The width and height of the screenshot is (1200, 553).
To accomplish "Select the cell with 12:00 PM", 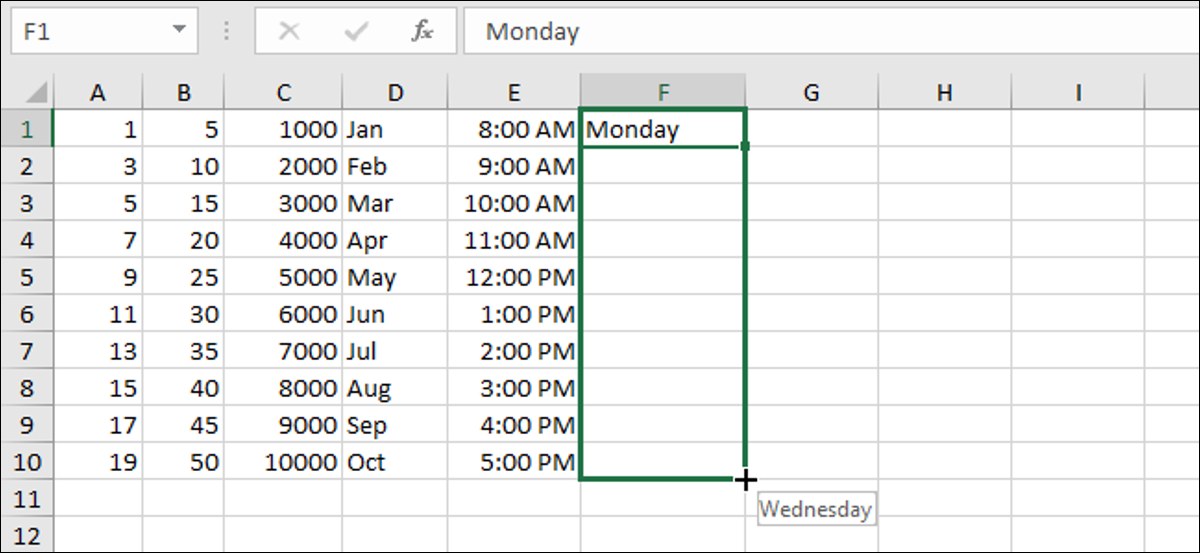I will coord(514,277).
